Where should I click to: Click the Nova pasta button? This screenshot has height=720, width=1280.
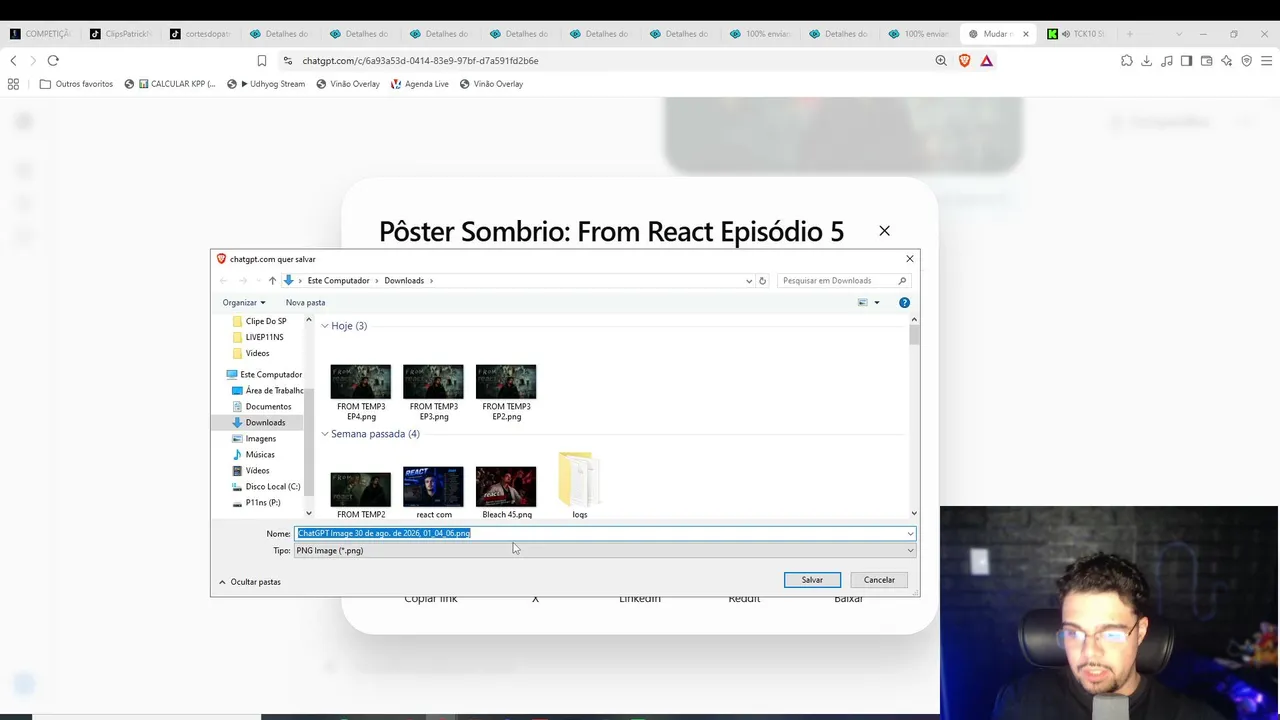pyautogui.click(x=305, y=302)
